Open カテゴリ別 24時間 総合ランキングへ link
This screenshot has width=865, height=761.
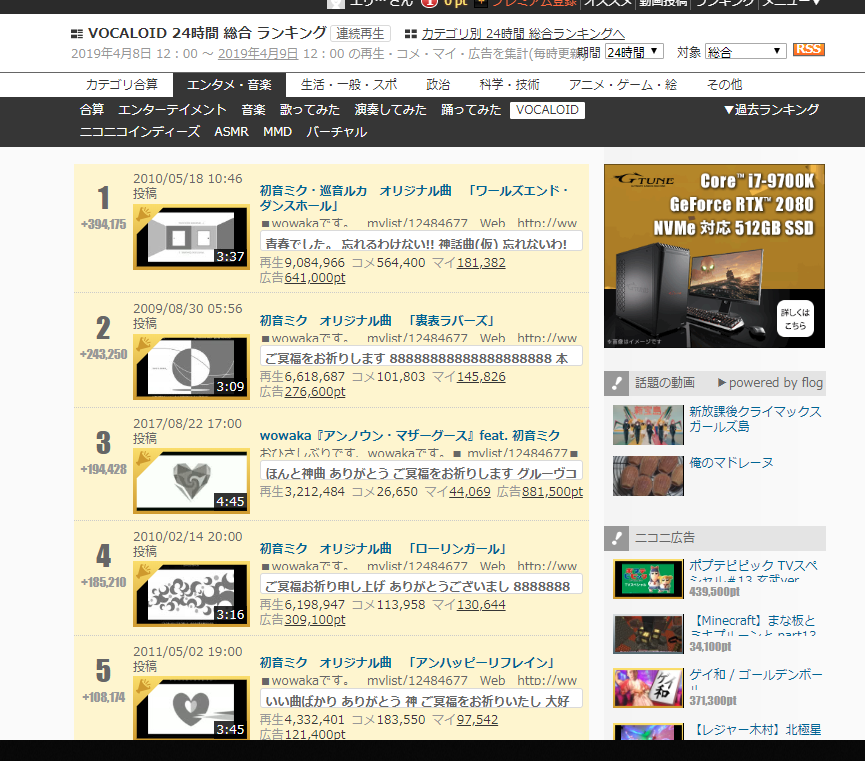pyautogui.click(x=523, y=34)
